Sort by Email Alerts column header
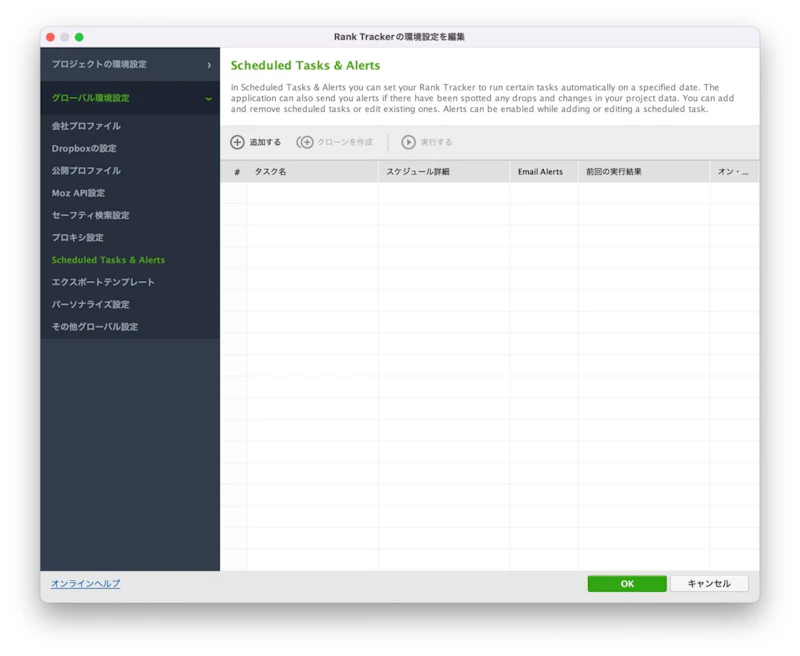 tap(543, 172)
